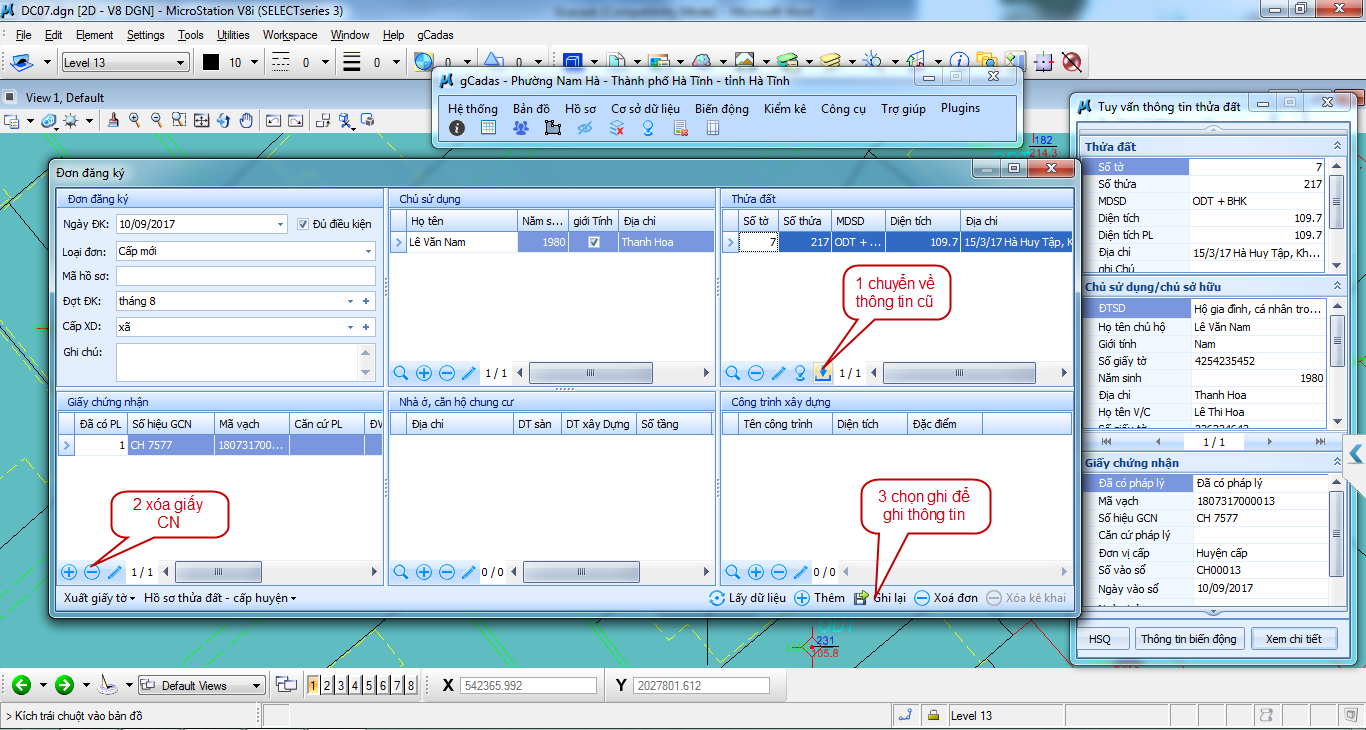Toggle giới tính checkbox for Lê Văn Nam
This screenshot has width=1366, height=730.
[x=594, y=242]
